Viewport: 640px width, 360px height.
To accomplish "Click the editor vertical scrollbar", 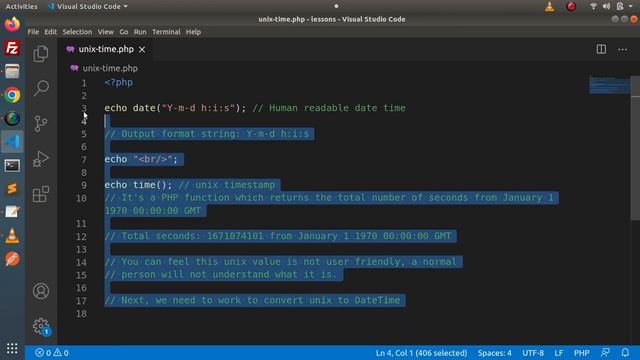I will click(635, 148).
